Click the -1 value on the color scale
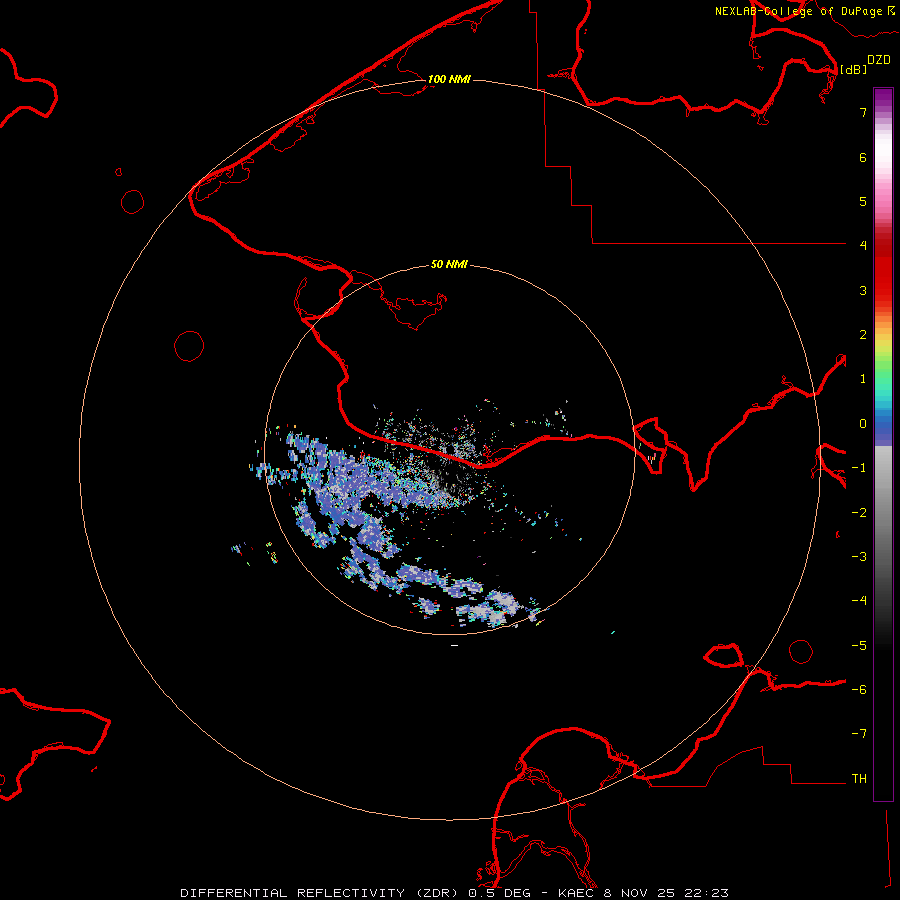900x900 pixels. pos(859,468)
